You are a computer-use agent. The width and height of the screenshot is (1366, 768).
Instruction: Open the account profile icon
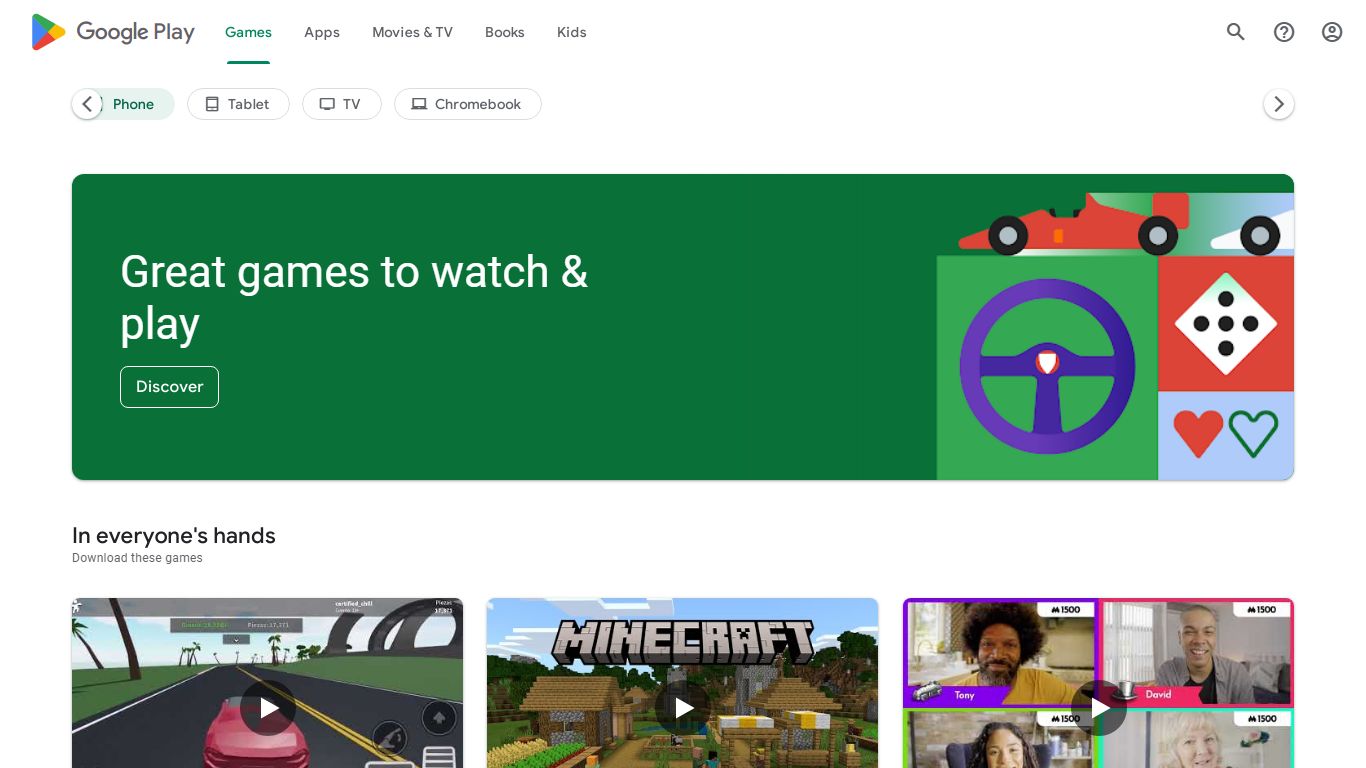point(1332,32)
